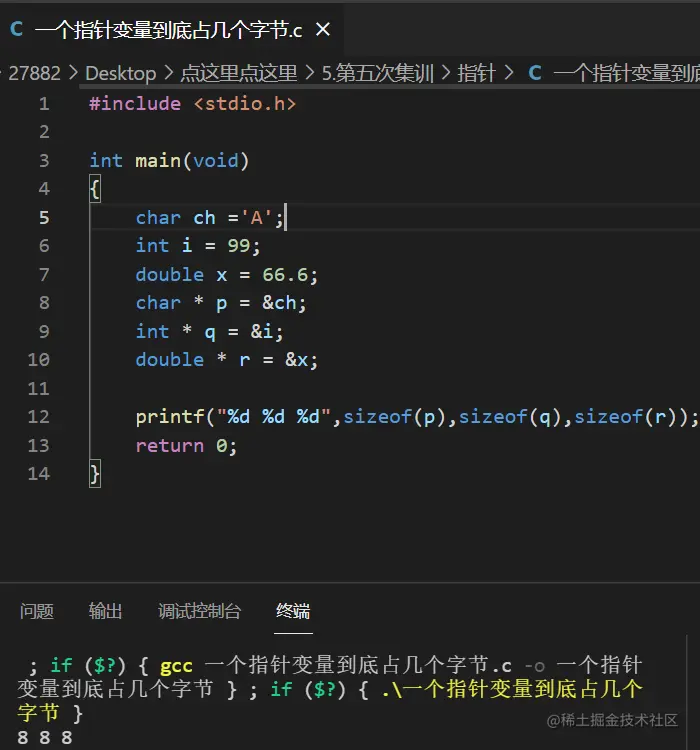
Task: Click the closing brace on line 14
Action: (x=95, y=474)
